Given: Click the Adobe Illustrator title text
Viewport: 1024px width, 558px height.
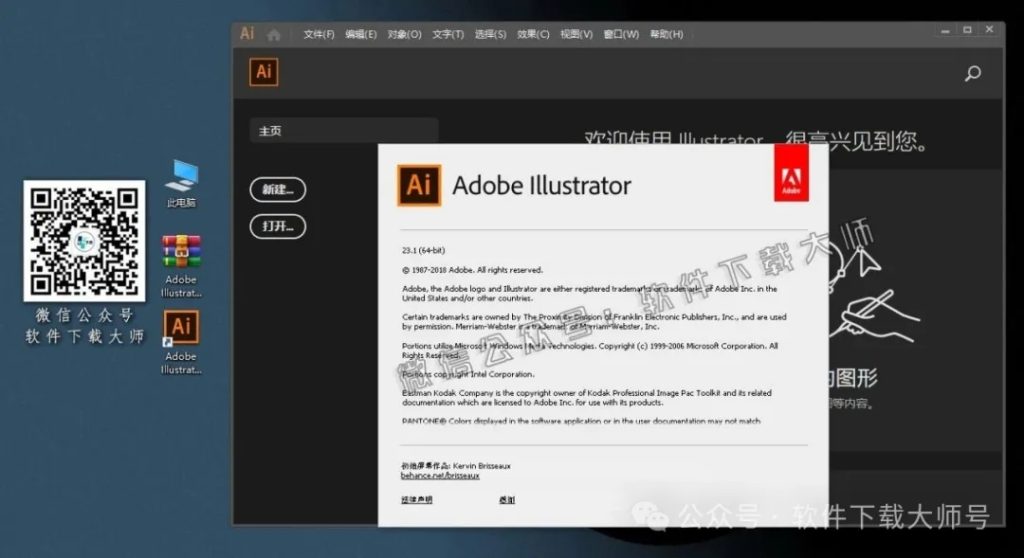Looking at the screenshot, I should tap(541, 186).
